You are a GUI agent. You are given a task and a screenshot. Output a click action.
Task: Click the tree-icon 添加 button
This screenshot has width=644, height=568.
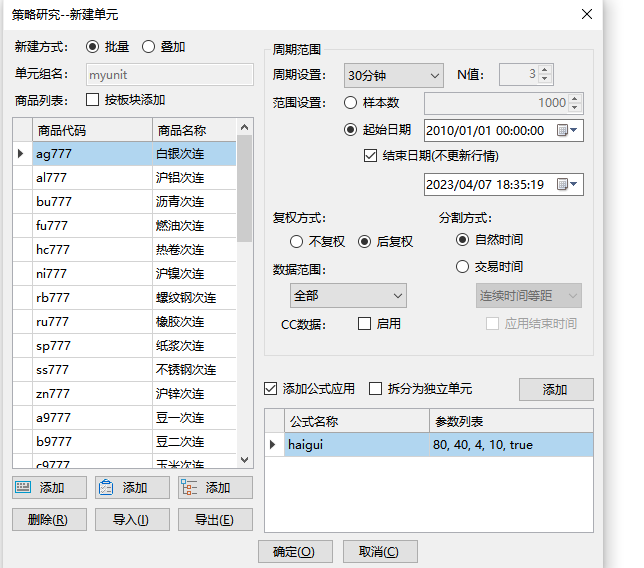pos(215,488)
